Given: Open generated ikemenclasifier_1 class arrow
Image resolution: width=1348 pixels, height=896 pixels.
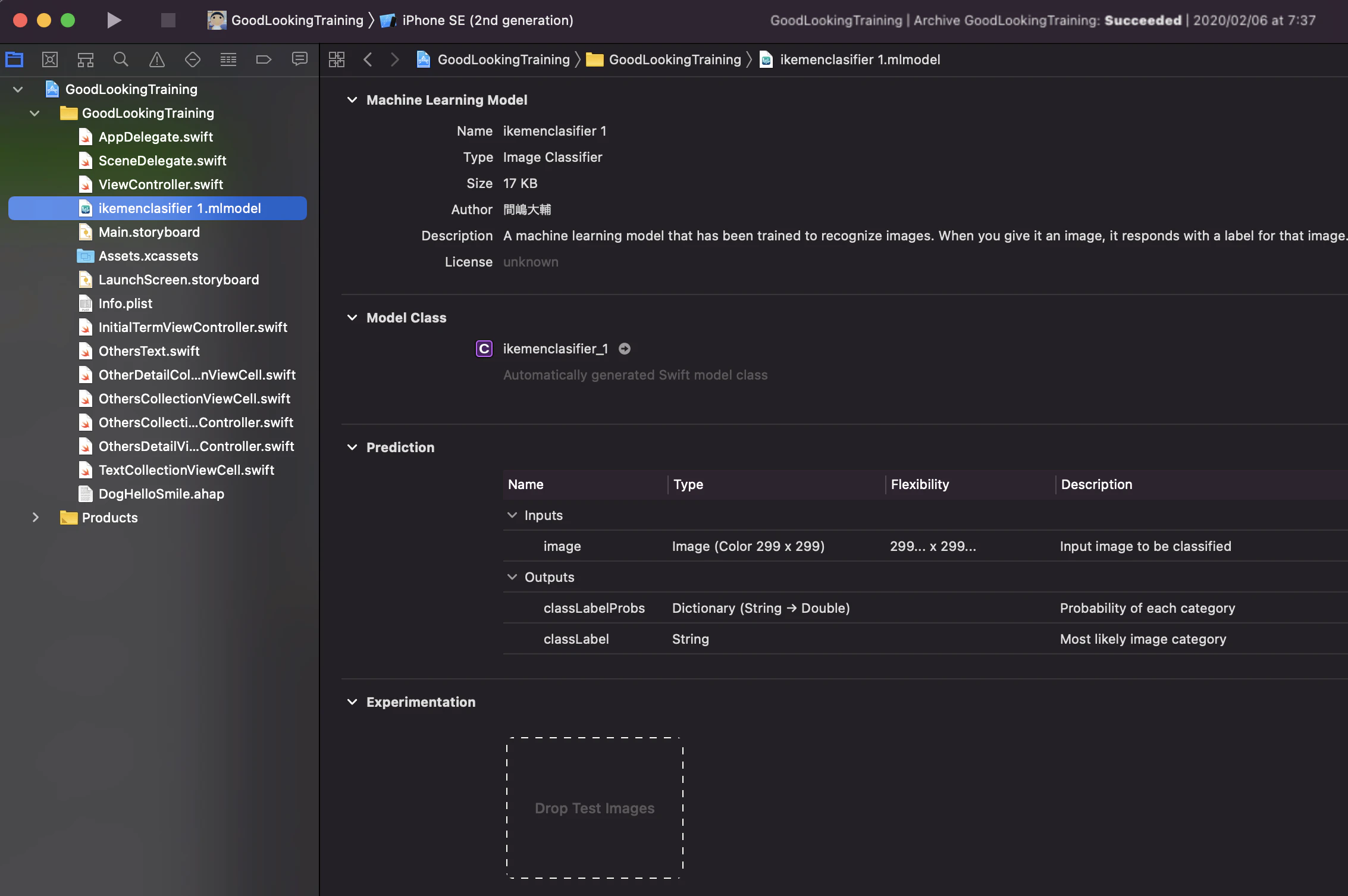Looking at the screenshot, I should pos(624,349).
